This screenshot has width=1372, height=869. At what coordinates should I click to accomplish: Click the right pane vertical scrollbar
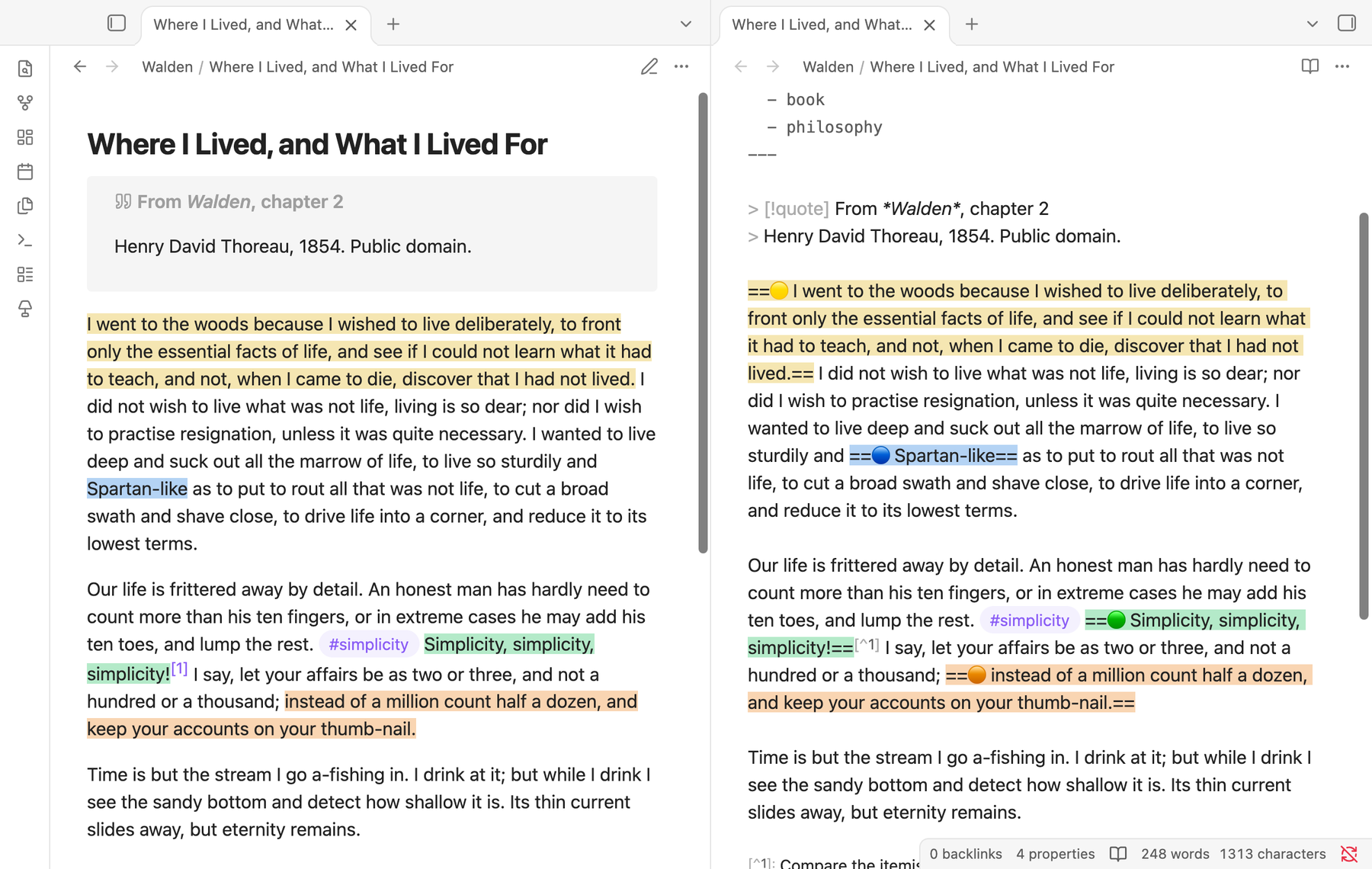(1364, 416)
